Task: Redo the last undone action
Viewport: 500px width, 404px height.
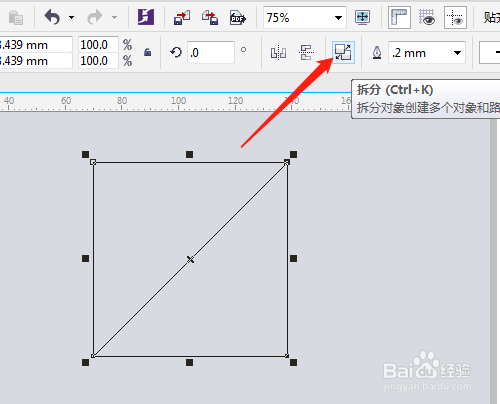Action: click(95, 17)
